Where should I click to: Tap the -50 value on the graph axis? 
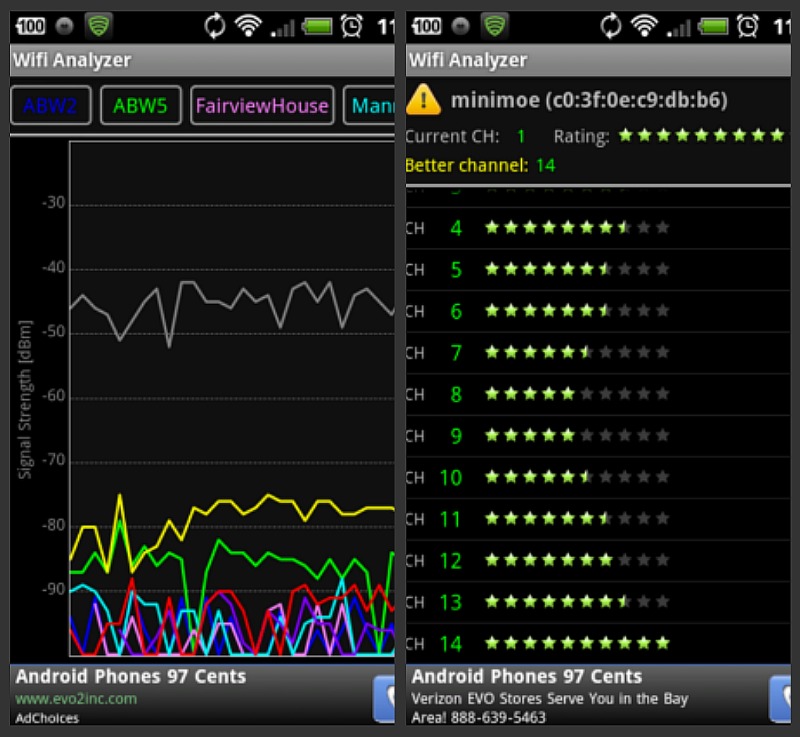coord(53,332)
